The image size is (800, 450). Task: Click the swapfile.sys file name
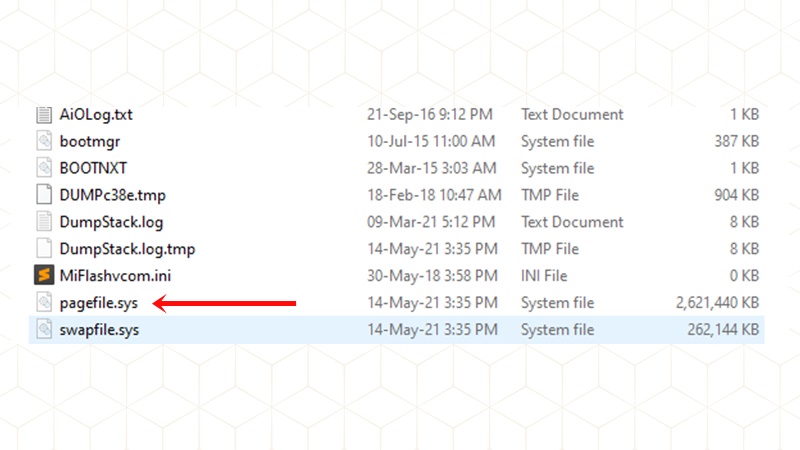tap(99, 329)
